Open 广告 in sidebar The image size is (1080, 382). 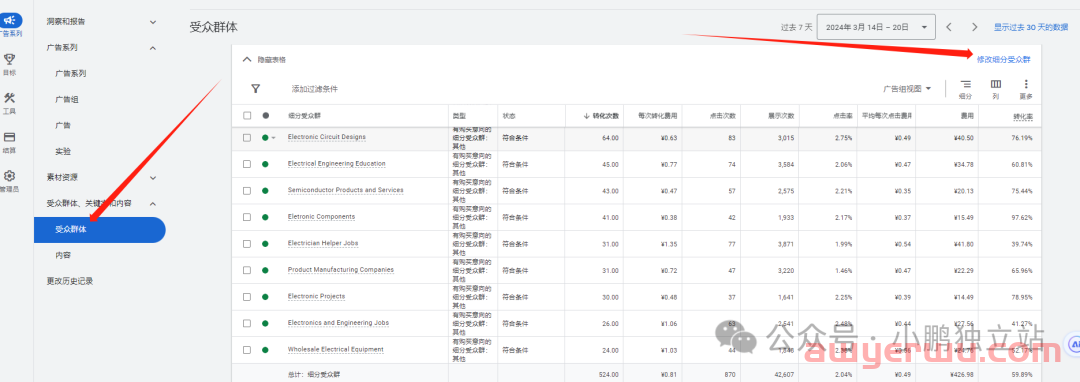coord(63,126)
